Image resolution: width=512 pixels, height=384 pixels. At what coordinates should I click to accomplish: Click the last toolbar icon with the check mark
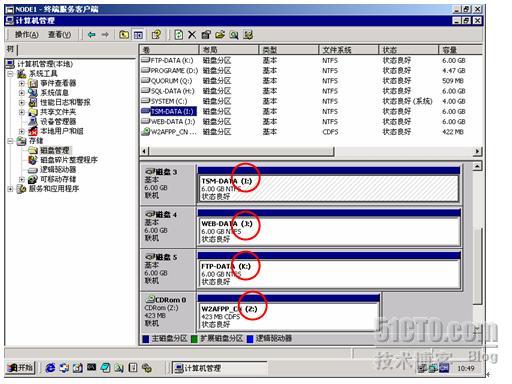(x=248, y=34)
